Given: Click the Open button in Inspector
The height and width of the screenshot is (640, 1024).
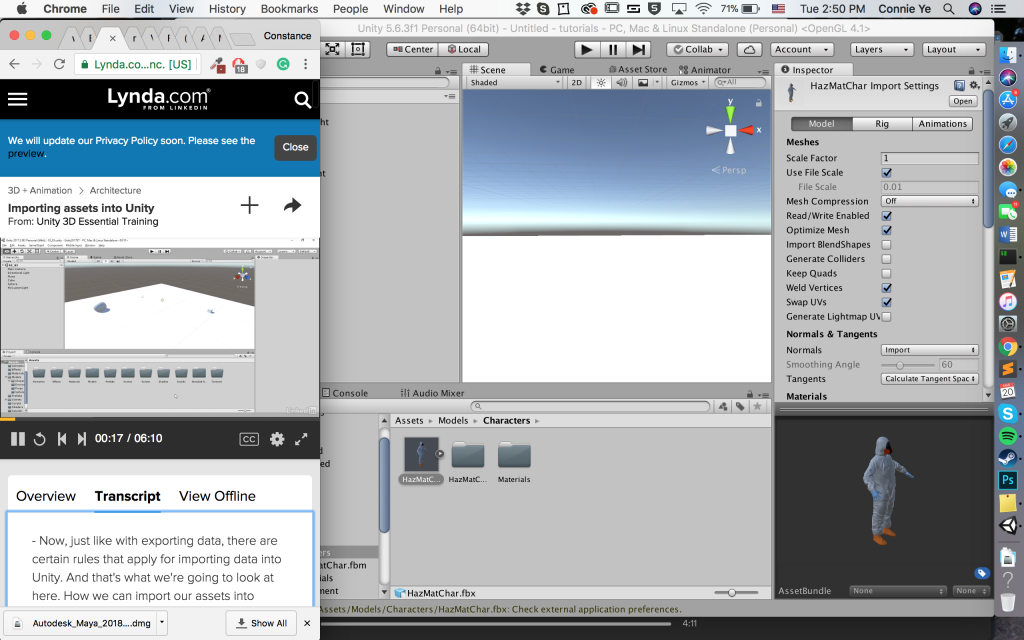Looking at the screenshot, I should click(x=963, y=101).
